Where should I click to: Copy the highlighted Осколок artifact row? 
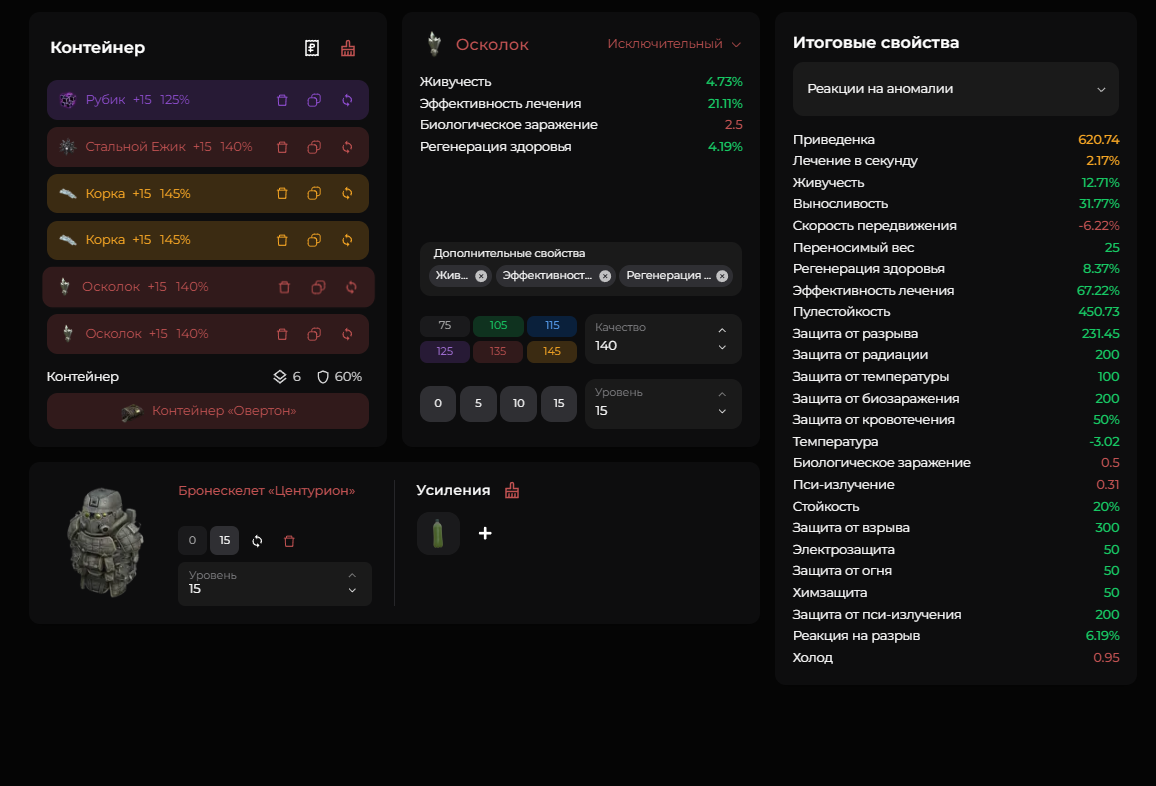coord(318,288)
